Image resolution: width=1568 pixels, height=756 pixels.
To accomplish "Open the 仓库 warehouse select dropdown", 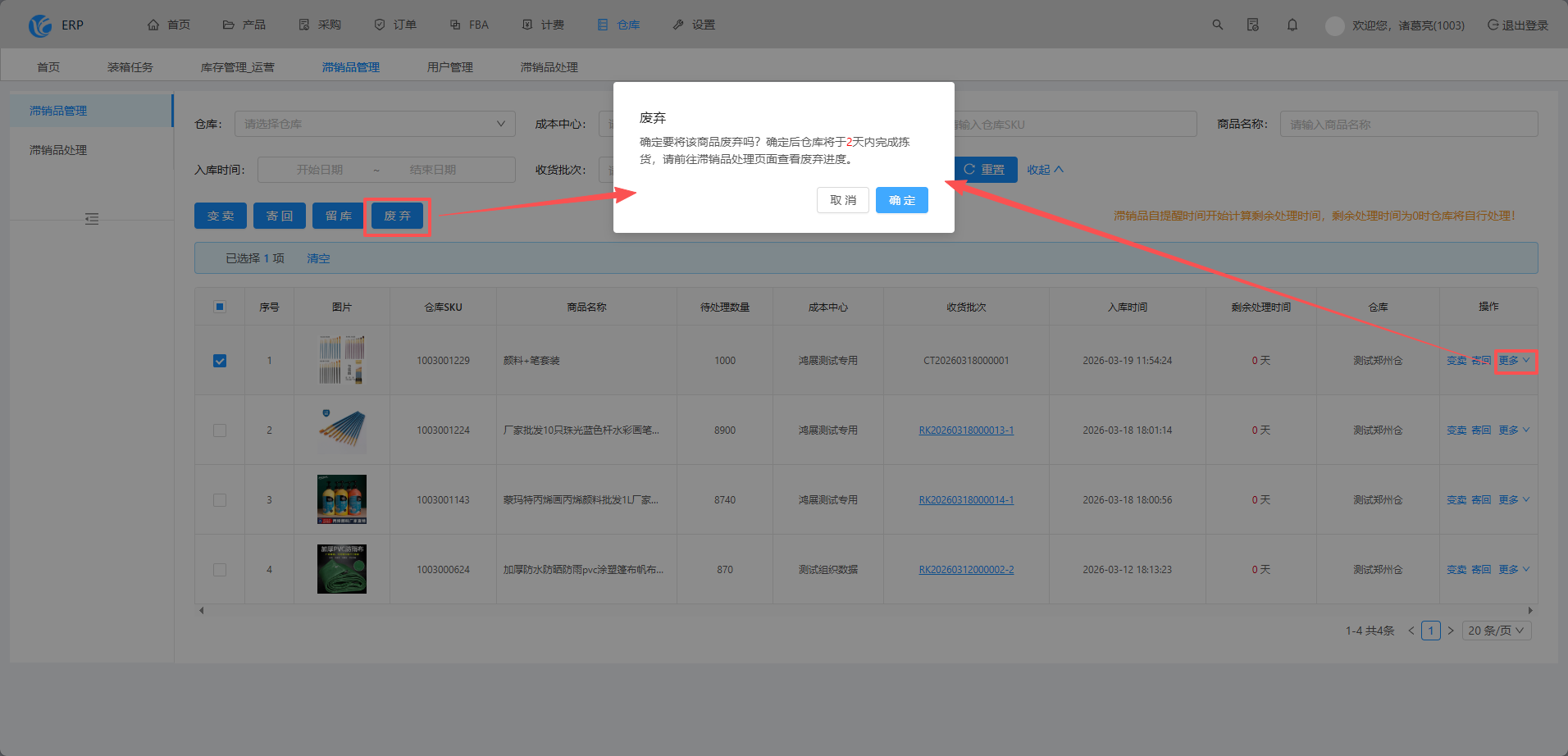I will coord(375,124).
